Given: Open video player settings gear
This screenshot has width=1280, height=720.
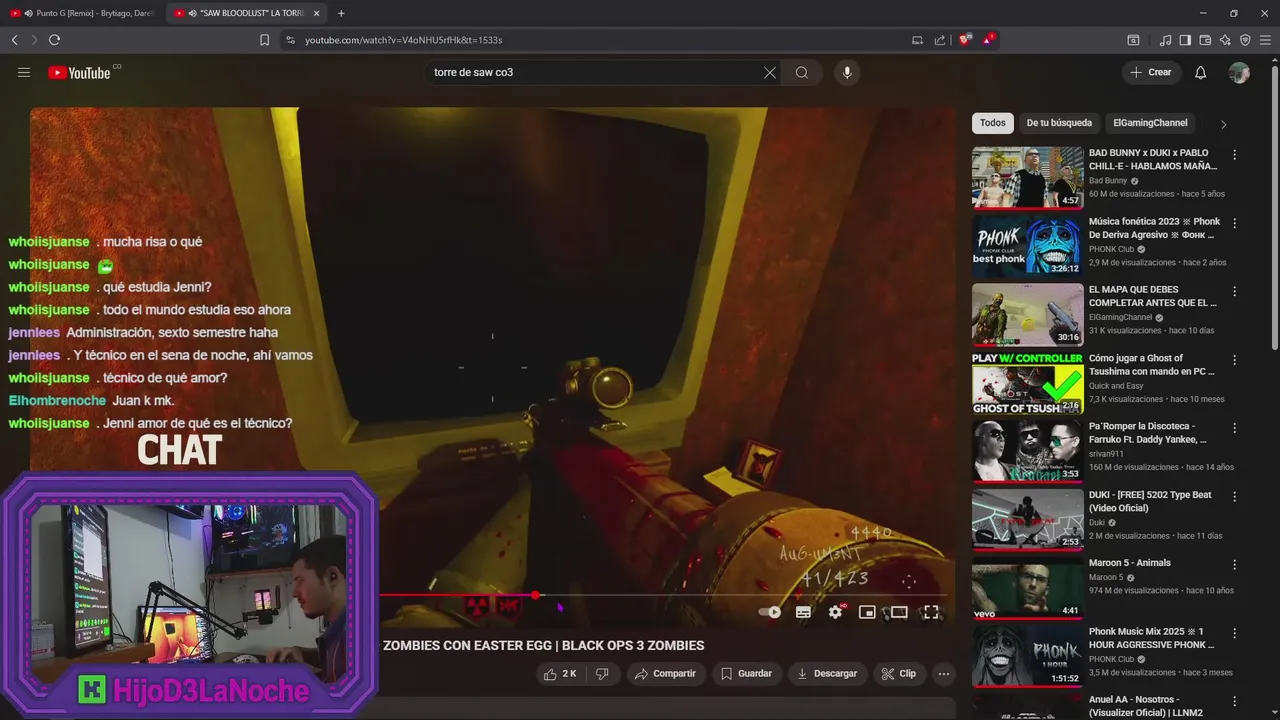Looking at the screenshot, I should [835, 612].
